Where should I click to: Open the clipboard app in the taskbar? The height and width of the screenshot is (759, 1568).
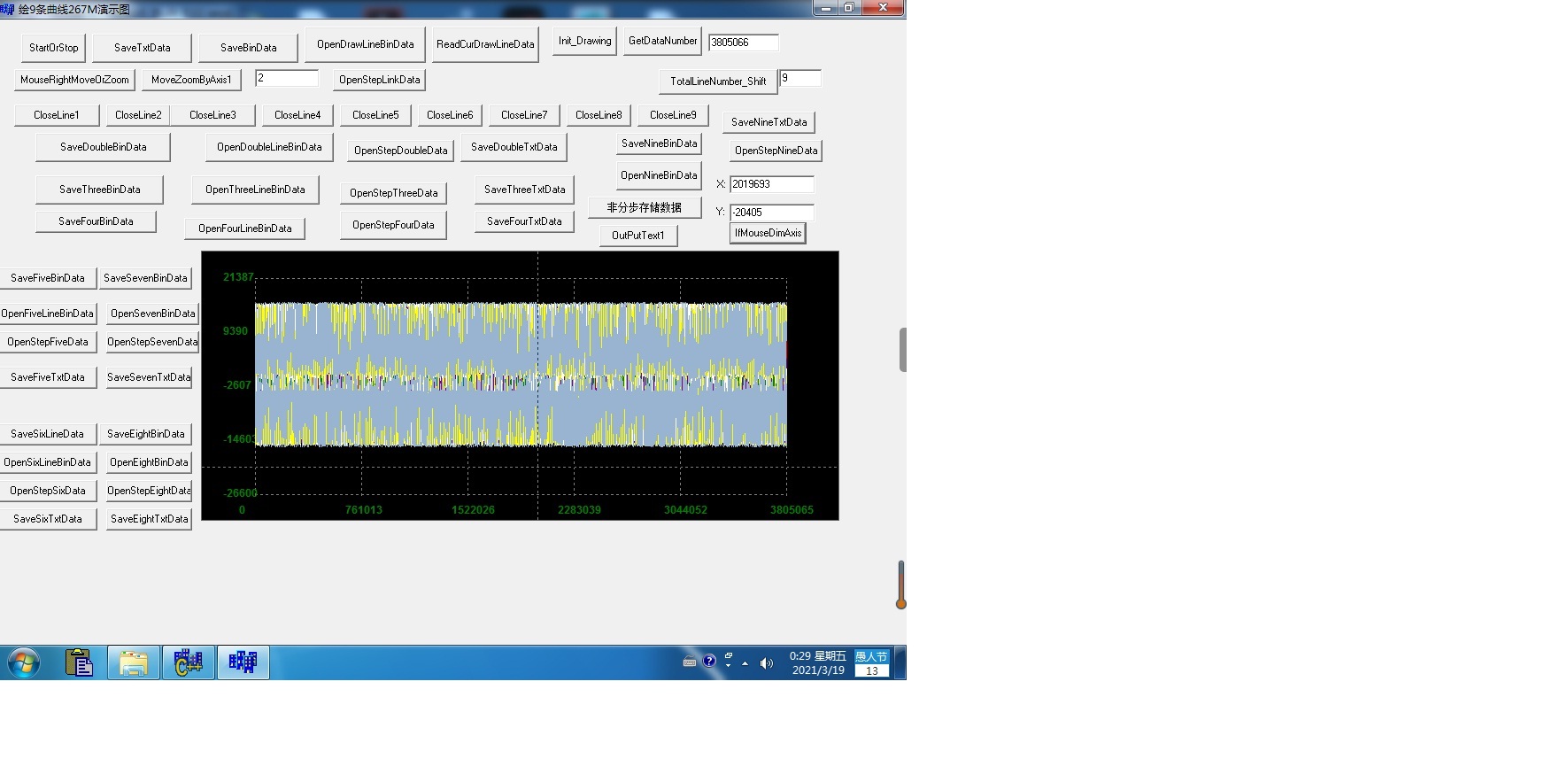(x=79, y=662)
